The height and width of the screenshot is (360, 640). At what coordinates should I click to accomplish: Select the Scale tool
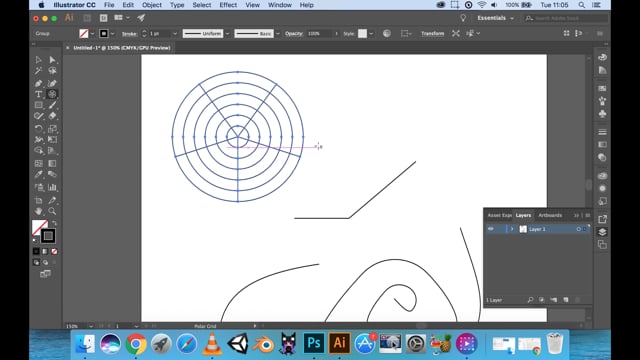[x=52, y=129]
